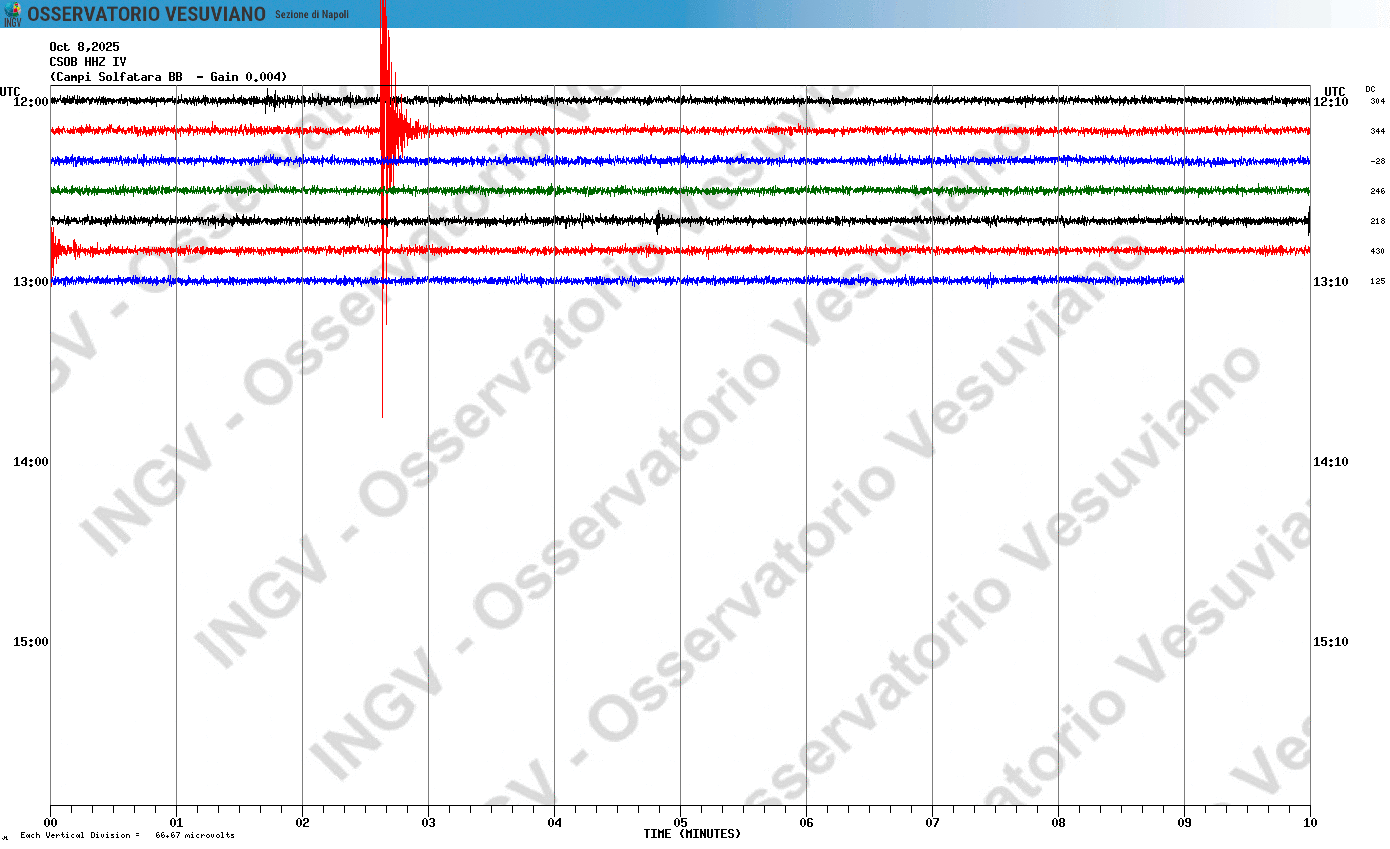The image size is (1390, 849).
Task: Click the 09 minute tick on time axis
Action: pyautogui.click(x=1184, y=823)
